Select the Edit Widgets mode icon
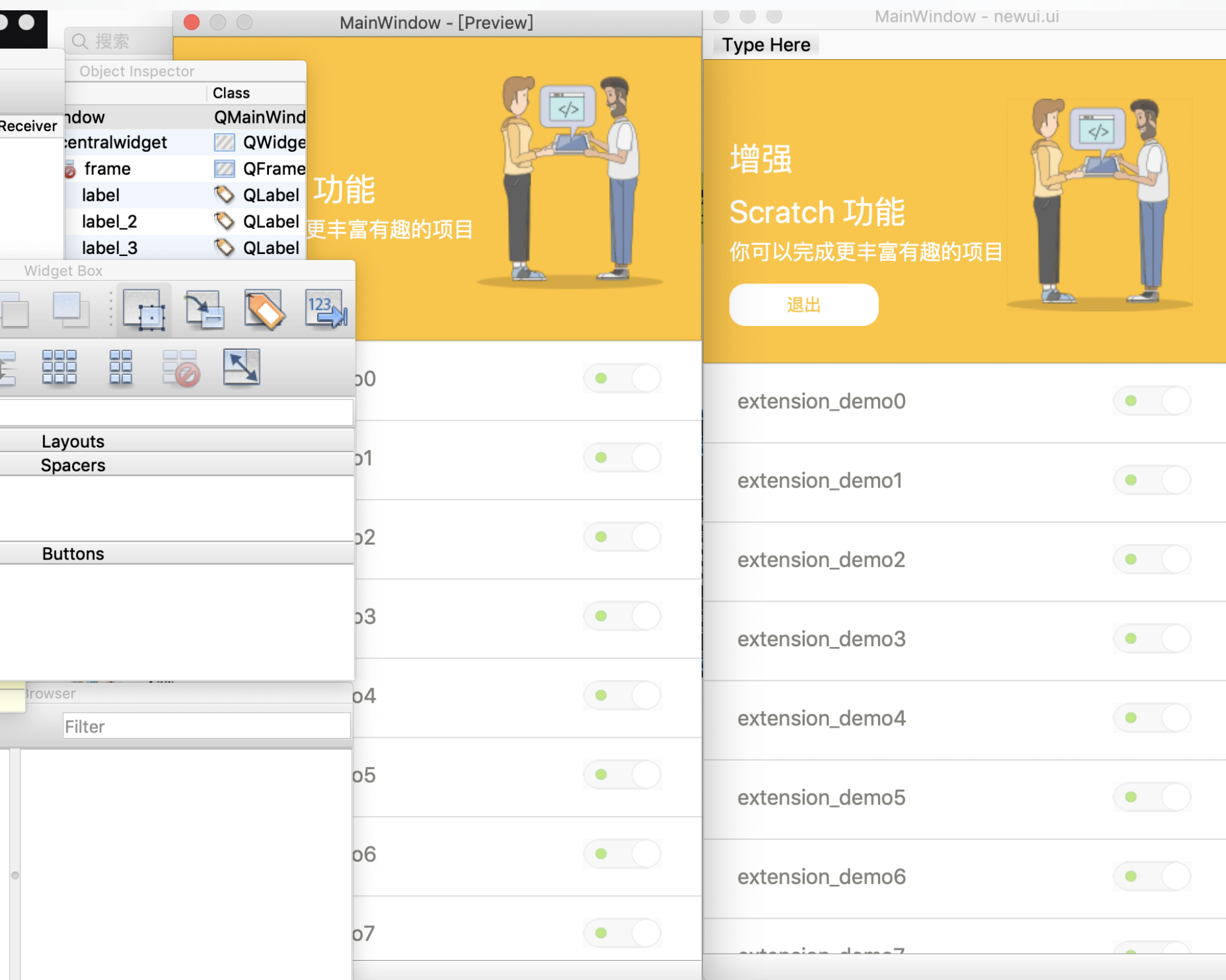 pos(144,310)
